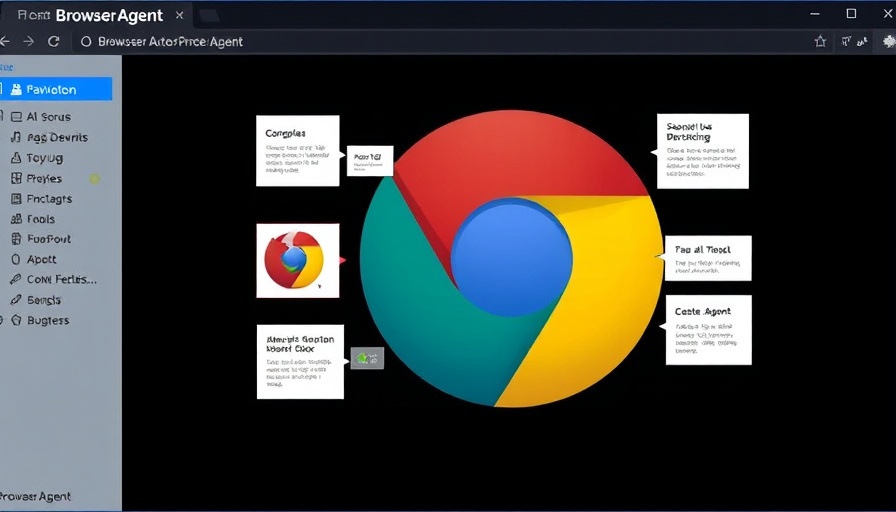
Task: Maximize the browser window
Action: click(x=851, y=14)
